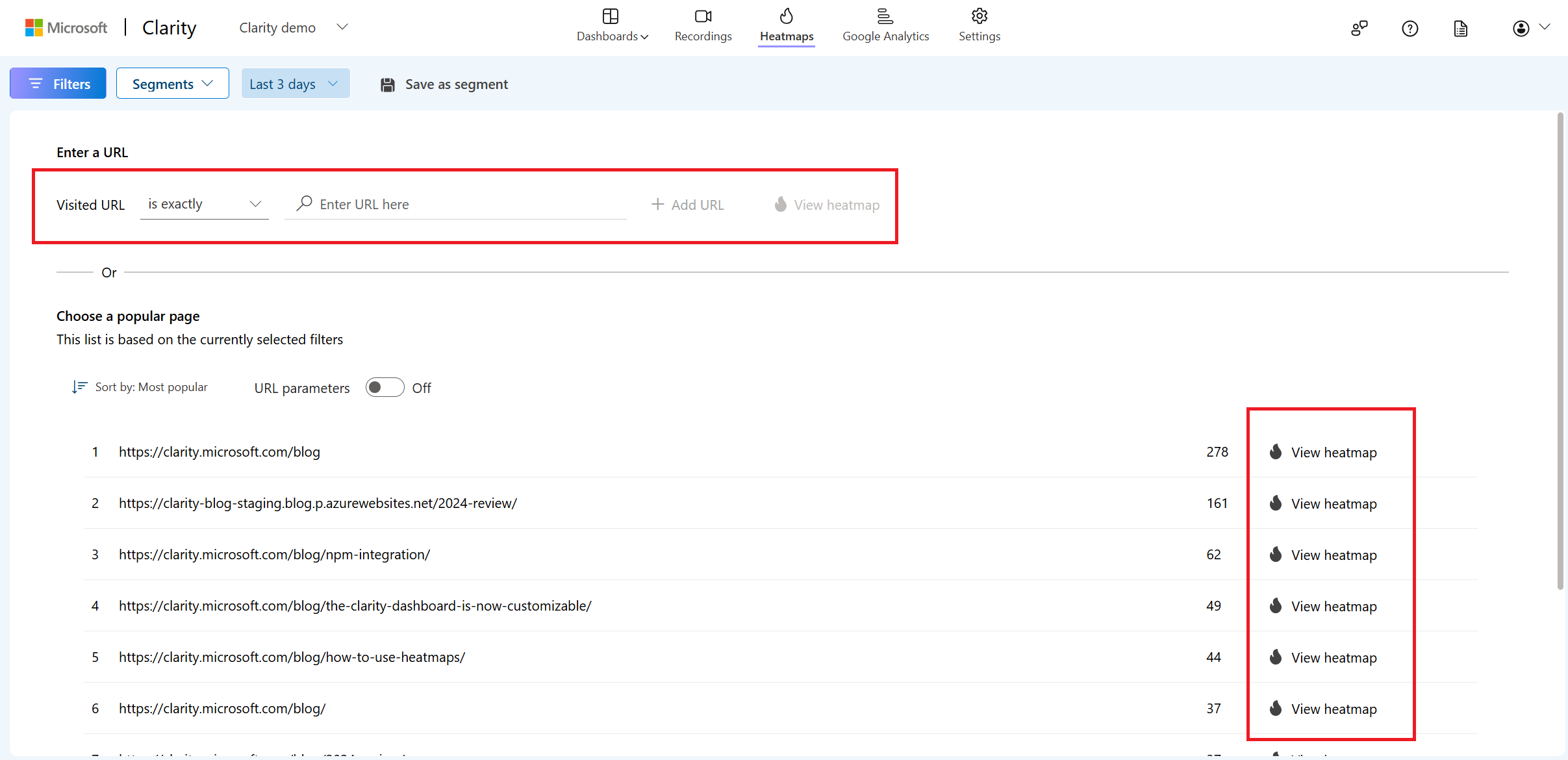Click the save disk icon

click(388, 84)
